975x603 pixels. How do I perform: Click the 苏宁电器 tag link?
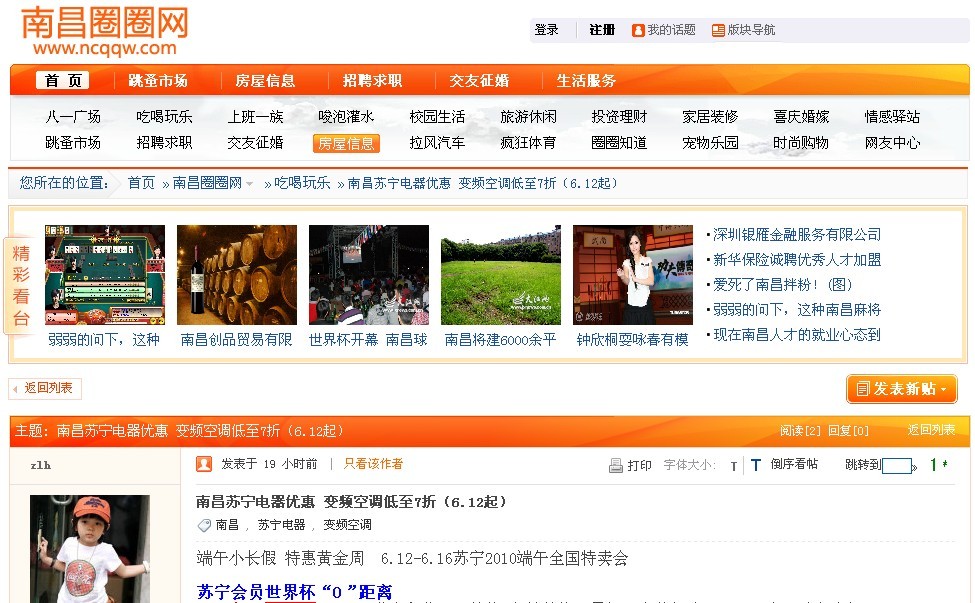[x=281, y=525]
